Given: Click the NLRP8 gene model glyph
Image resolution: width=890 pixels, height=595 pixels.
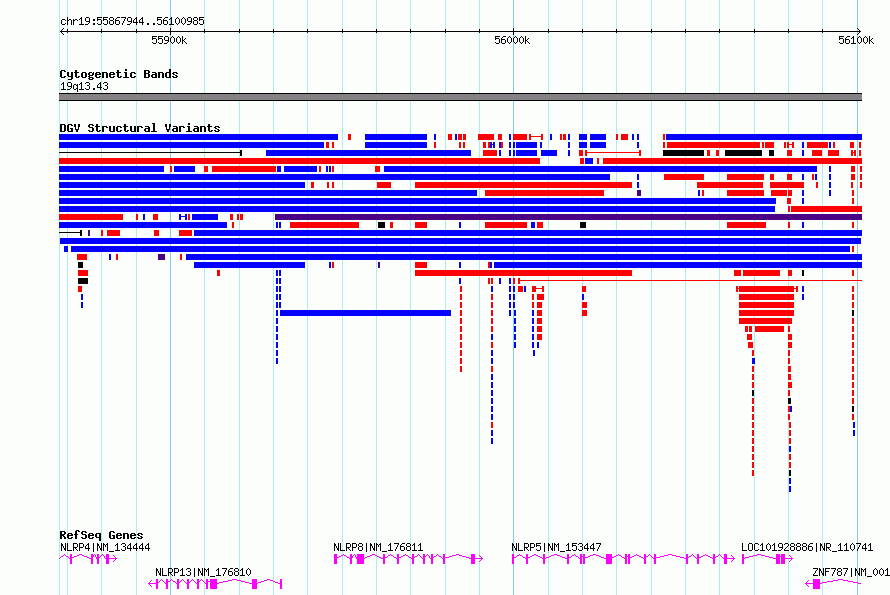Looking at the screenshot, I should coord(409,559).
